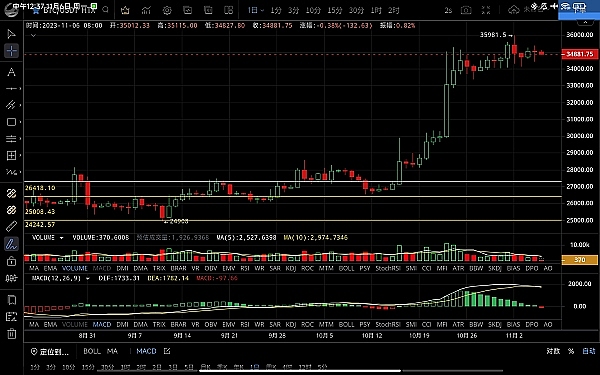Viewport: 600px width, 375px height.
Task: Open the cloud save icon
Action: click(x=514, y=10)
